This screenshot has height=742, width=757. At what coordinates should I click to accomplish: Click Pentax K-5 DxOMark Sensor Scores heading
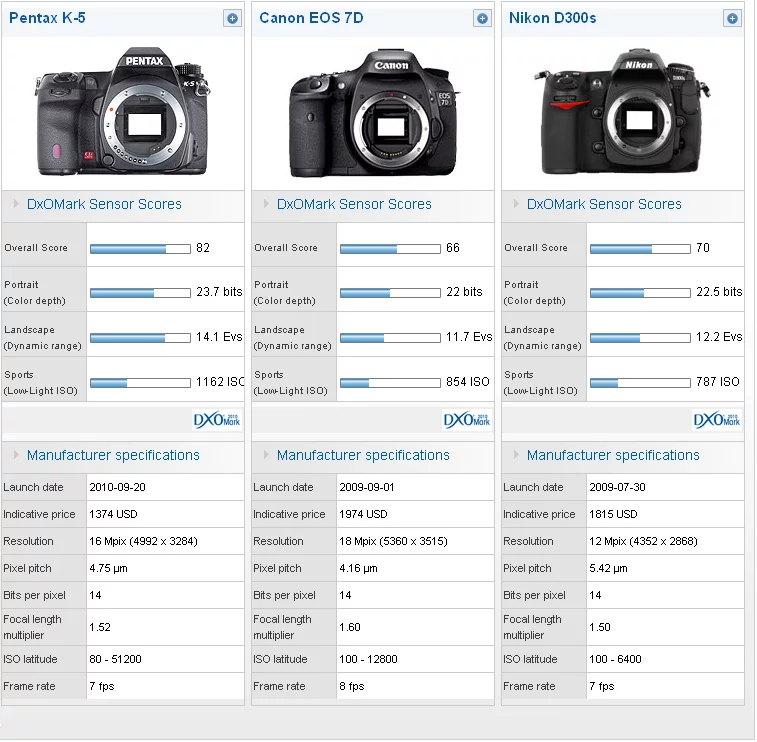coord(104,204)
